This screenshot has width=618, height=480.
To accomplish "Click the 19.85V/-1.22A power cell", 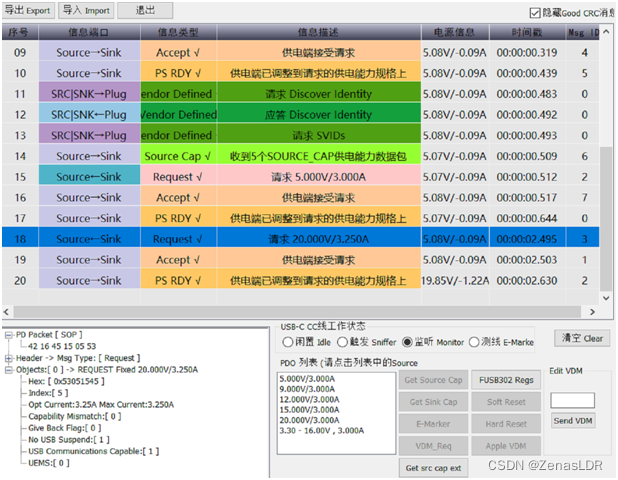I will [x=455, y=281].
